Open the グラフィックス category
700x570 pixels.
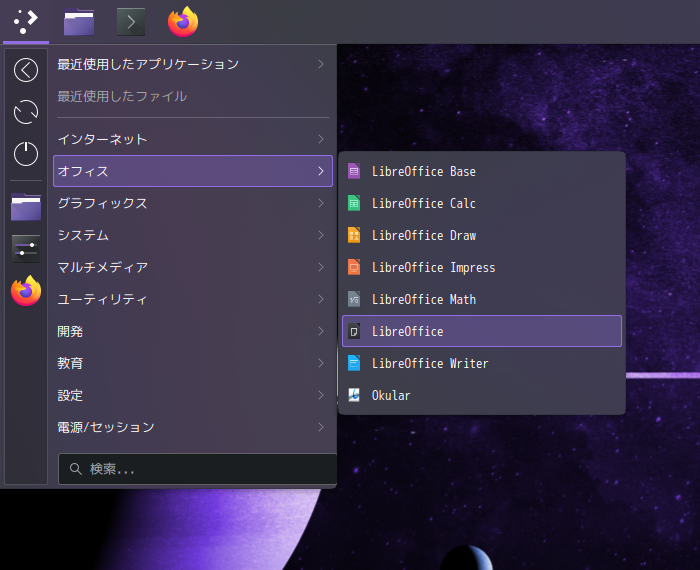click(x=193, y=203)
